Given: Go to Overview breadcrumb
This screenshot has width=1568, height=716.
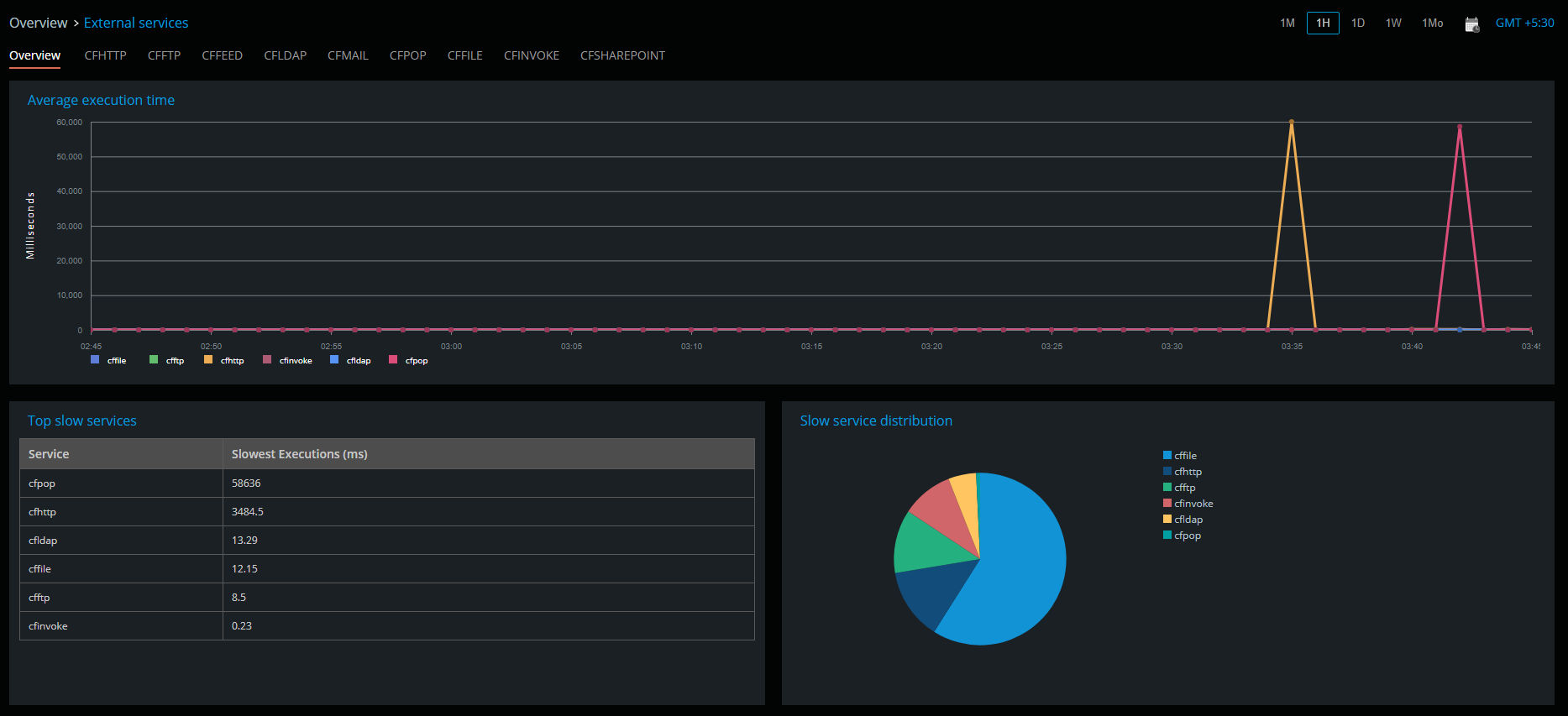Looking at the screenshot, I should point(39,23).
